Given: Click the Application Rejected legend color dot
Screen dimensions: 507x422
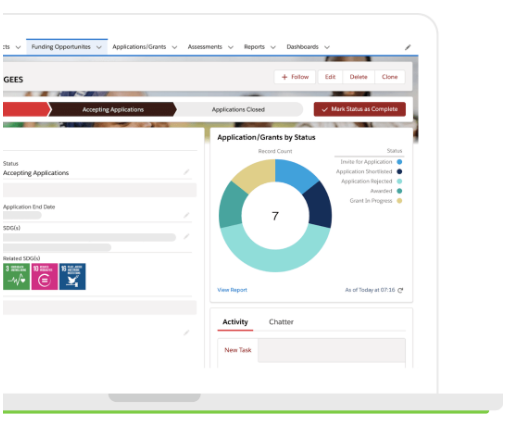Looking at the screenshot, I should [399, 181].
